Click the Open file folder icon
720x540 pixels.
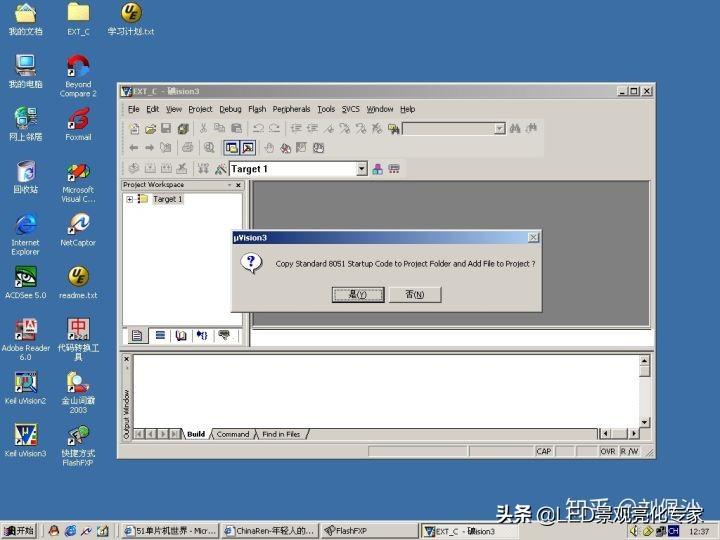(x=150, y=129)
